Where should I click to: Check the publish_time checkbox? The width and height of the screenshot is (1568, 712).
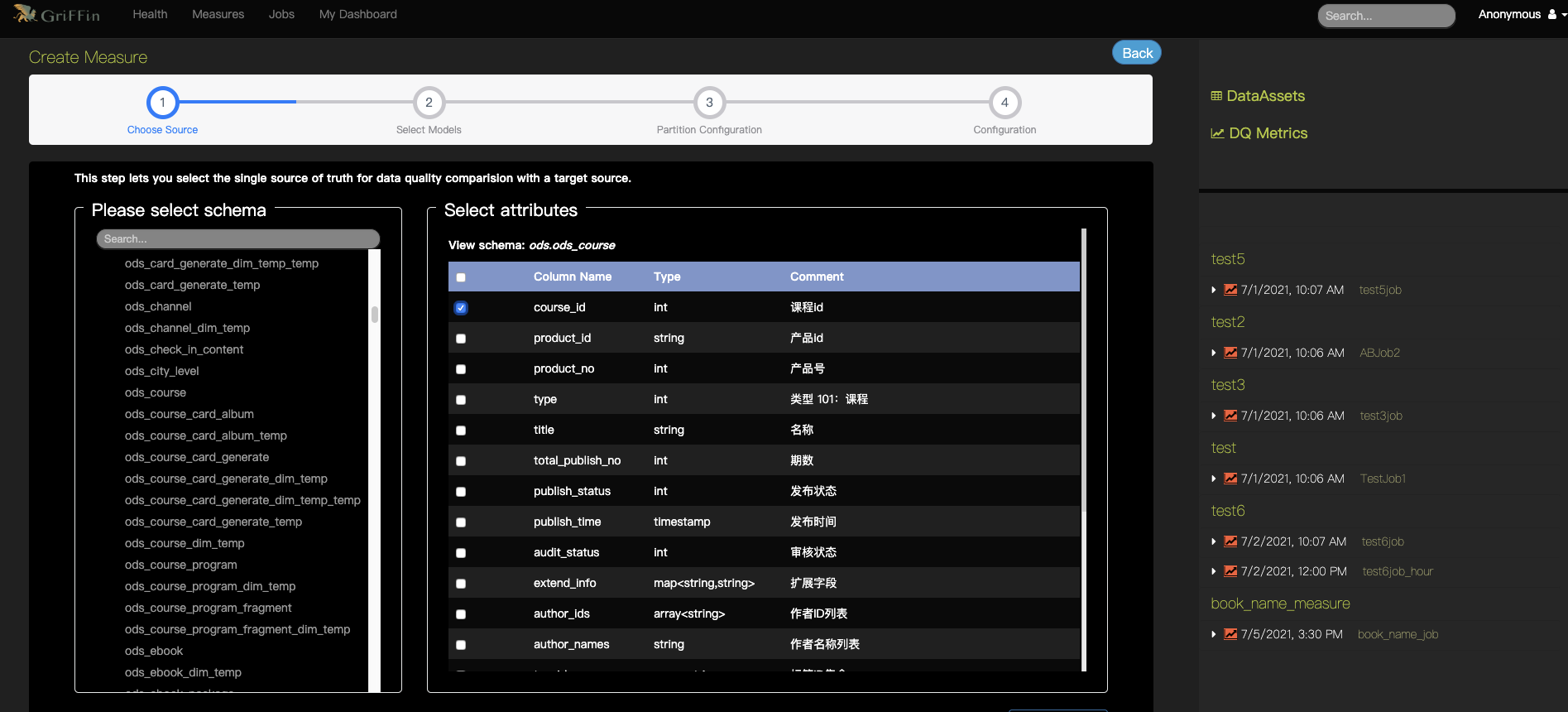pos(461,522)
